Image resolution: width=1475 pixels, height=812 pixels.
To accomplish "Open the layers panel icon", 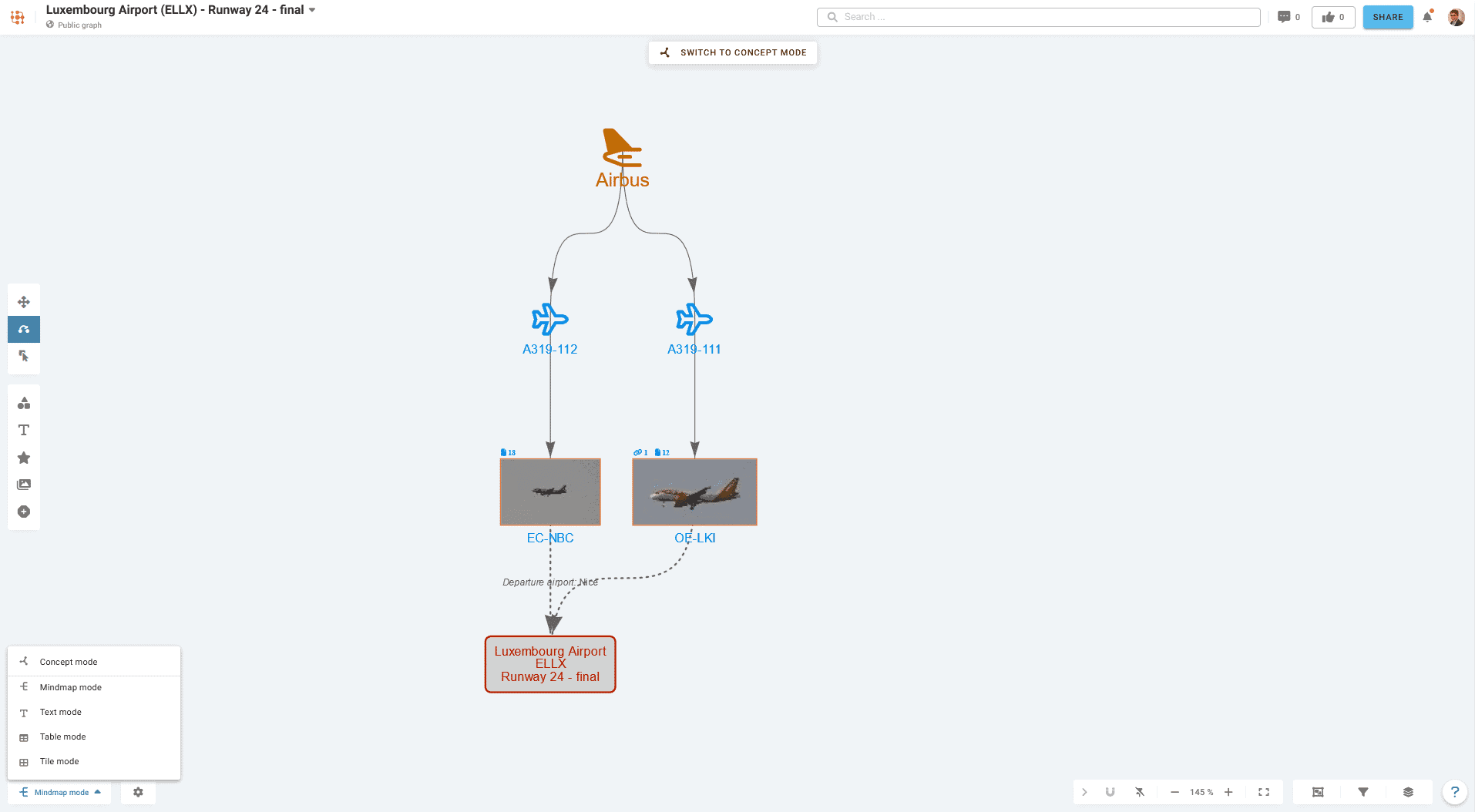I will [x=1408, y=792].
